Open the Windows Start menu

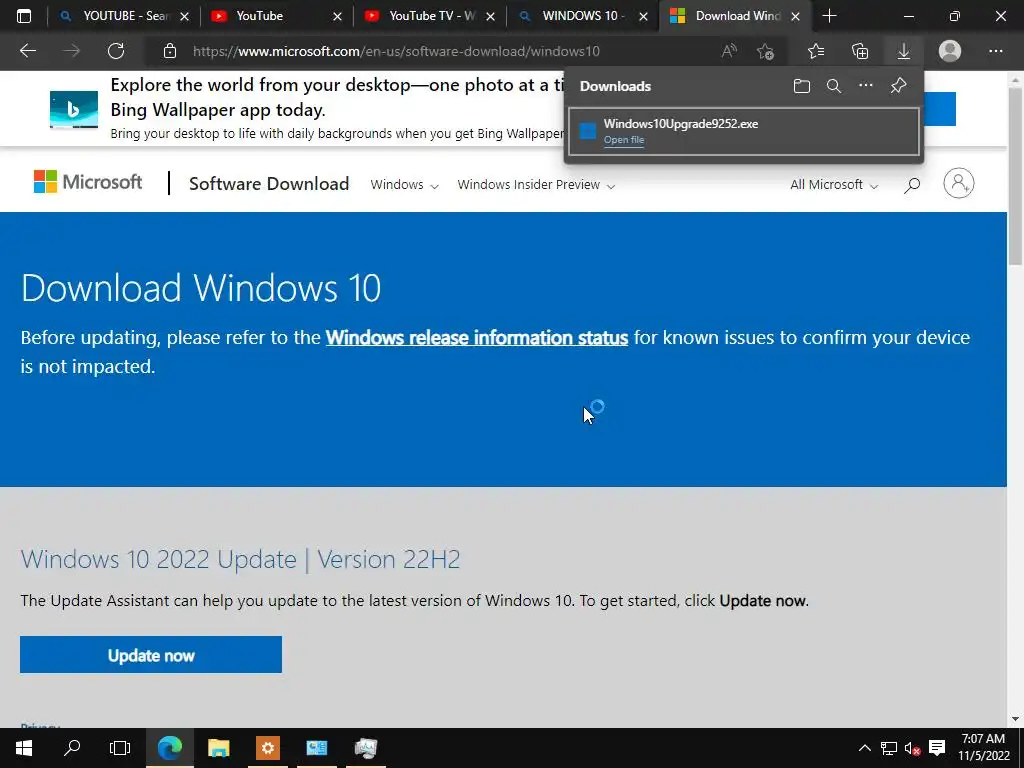click(x=24, y=748)
